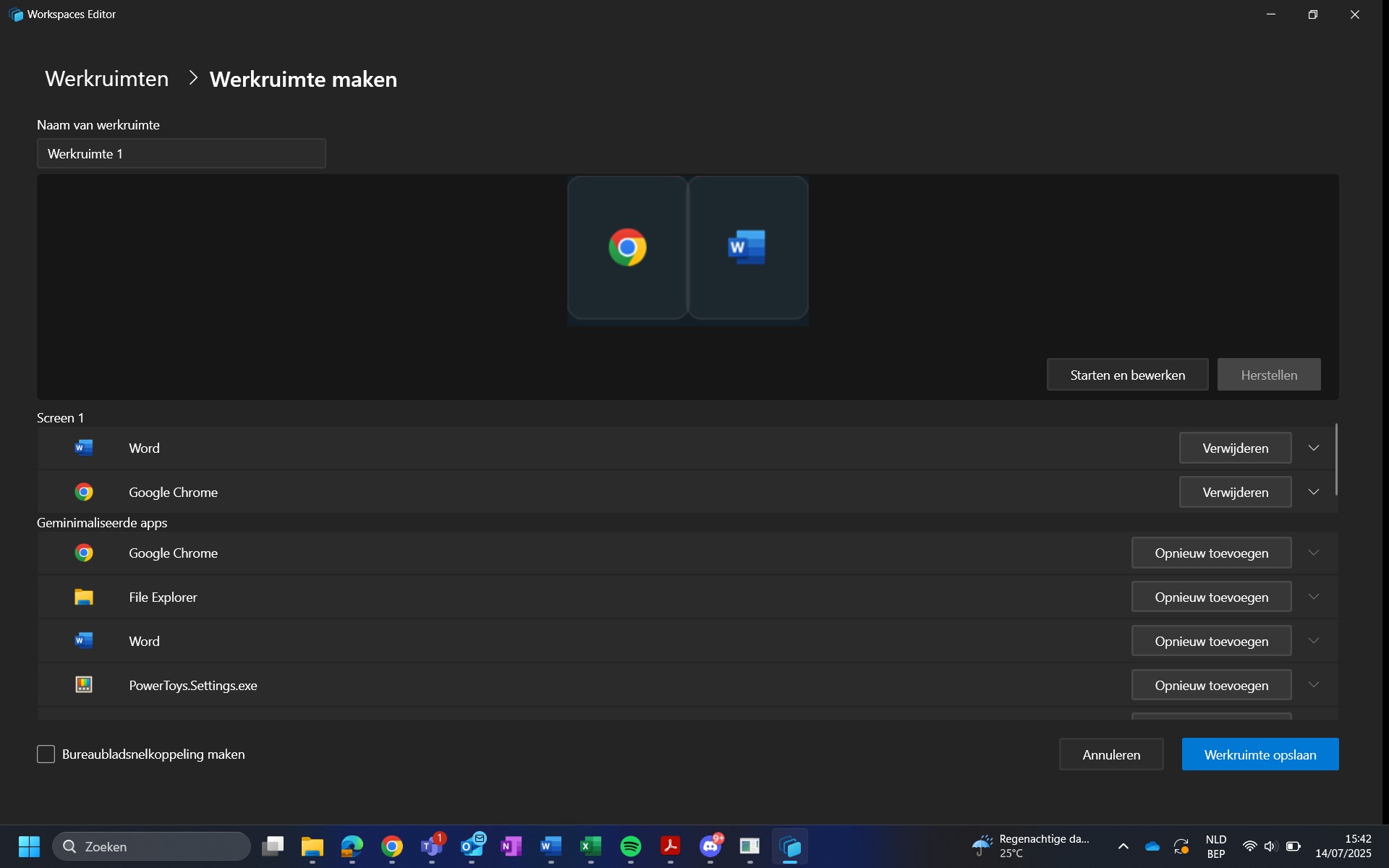
Task: Expand the Word row under Screen 1
Action: [1314, 448]
